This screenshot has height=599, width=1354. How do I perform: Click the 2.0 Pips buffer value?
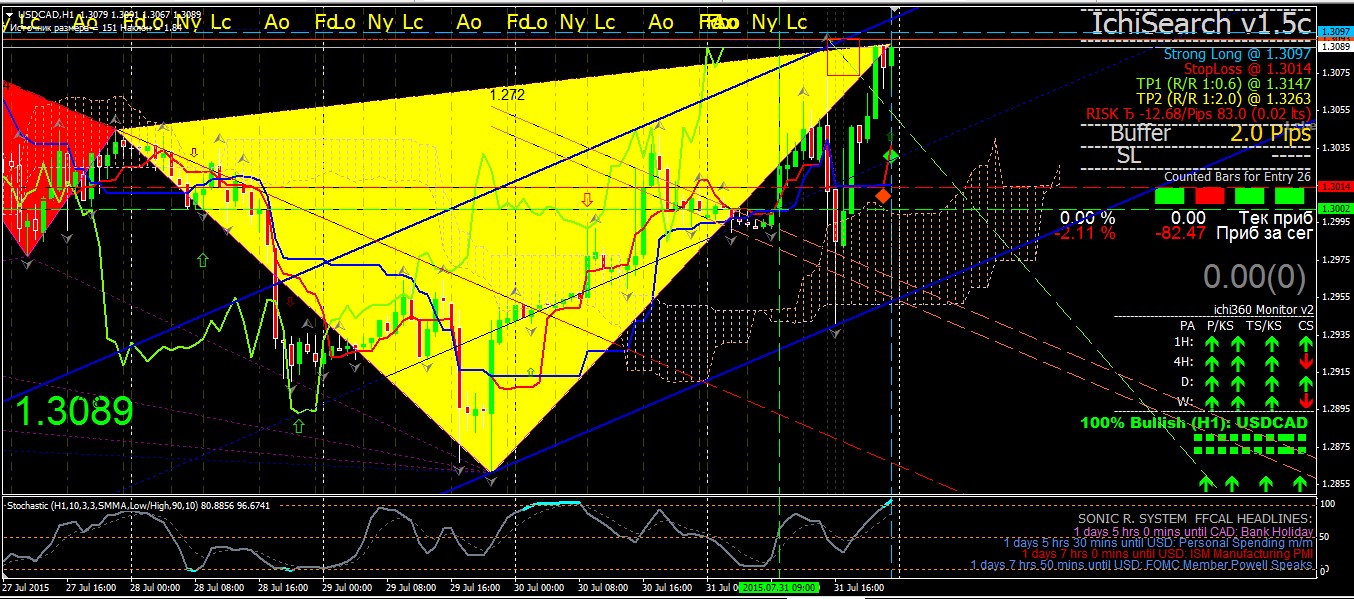coord(1270,134)
